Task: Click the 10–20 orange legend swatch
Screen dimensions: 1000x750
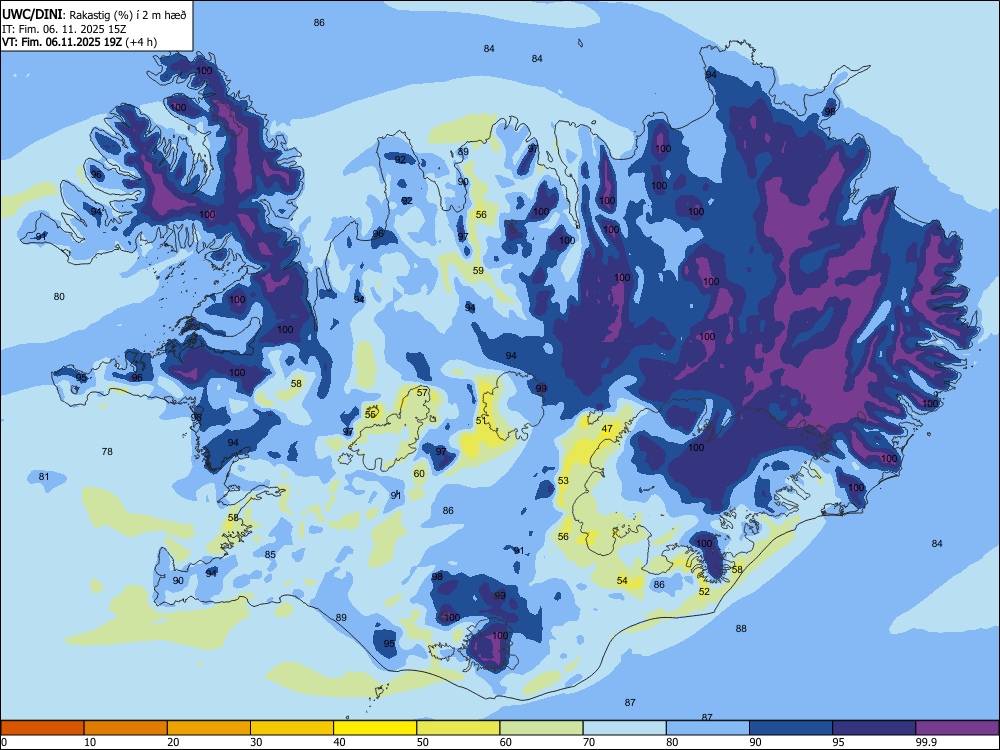Action: pyautogui.click(x=126, y=728)
